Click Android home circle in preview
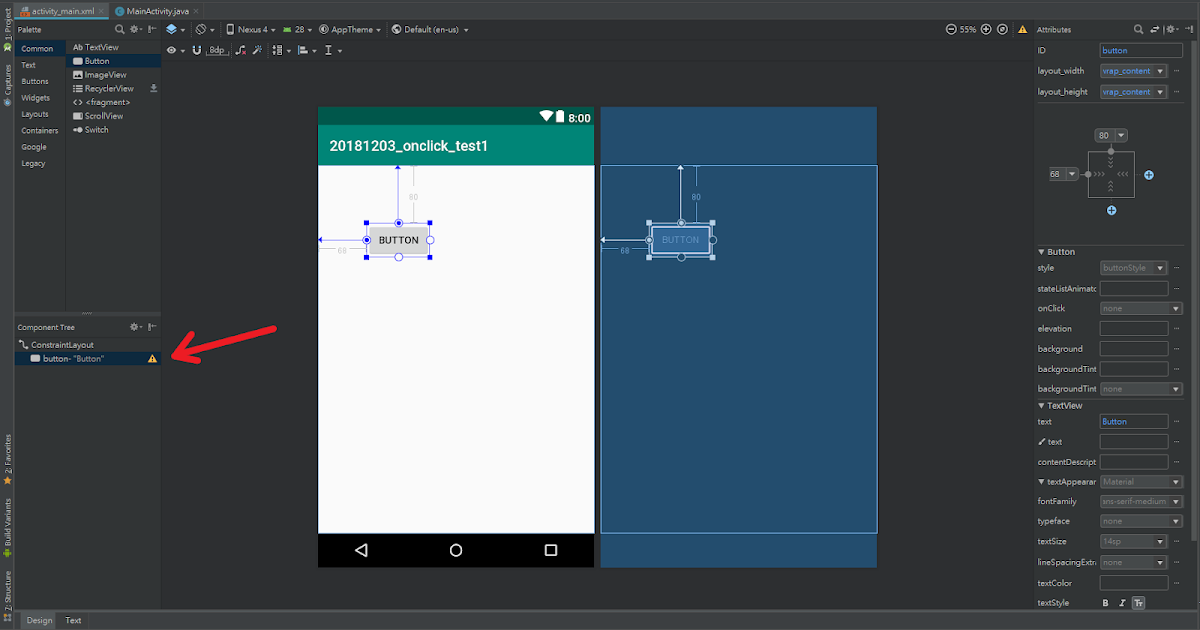The image size is (1200, 630). point(456,550)
